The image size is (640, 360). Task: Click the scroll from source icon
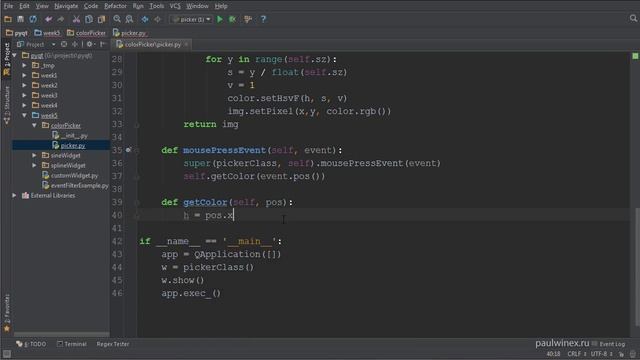(64, 44)
